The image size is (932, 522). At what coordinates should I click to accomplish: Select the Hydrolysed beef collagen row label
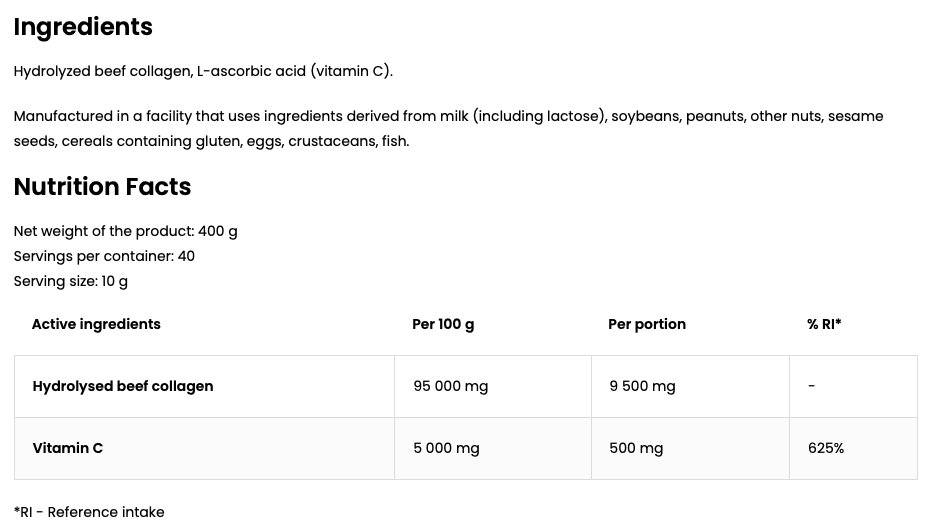pos(123,386)
